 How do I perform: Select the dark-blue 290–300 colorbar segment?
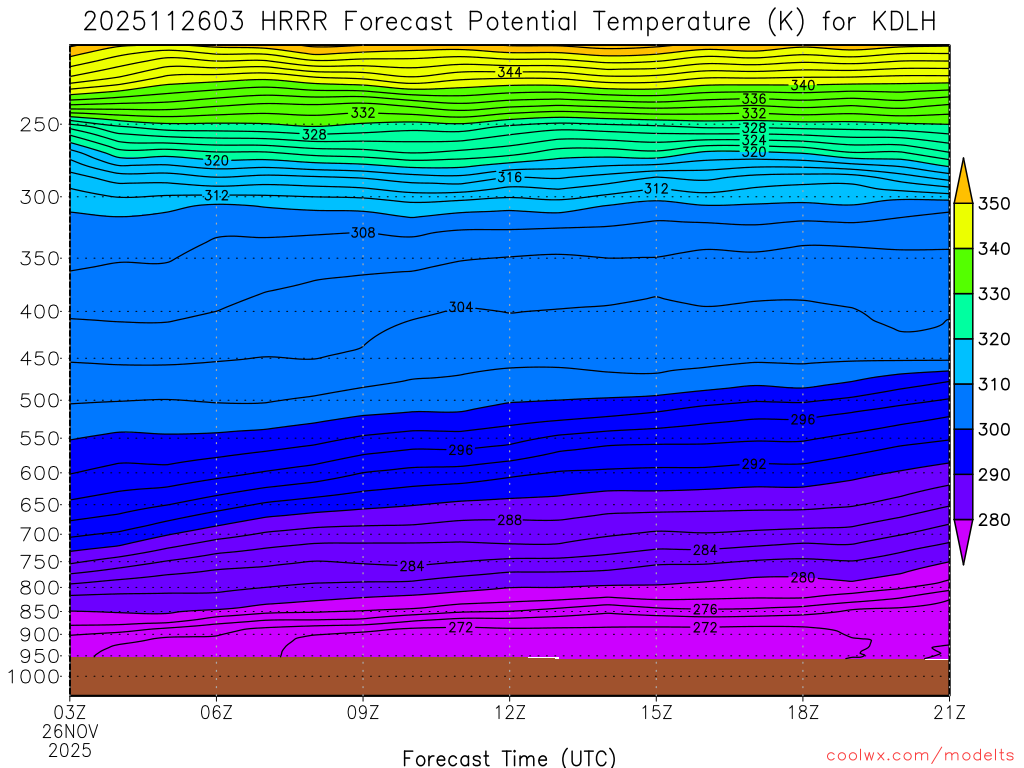click(963, 451)
